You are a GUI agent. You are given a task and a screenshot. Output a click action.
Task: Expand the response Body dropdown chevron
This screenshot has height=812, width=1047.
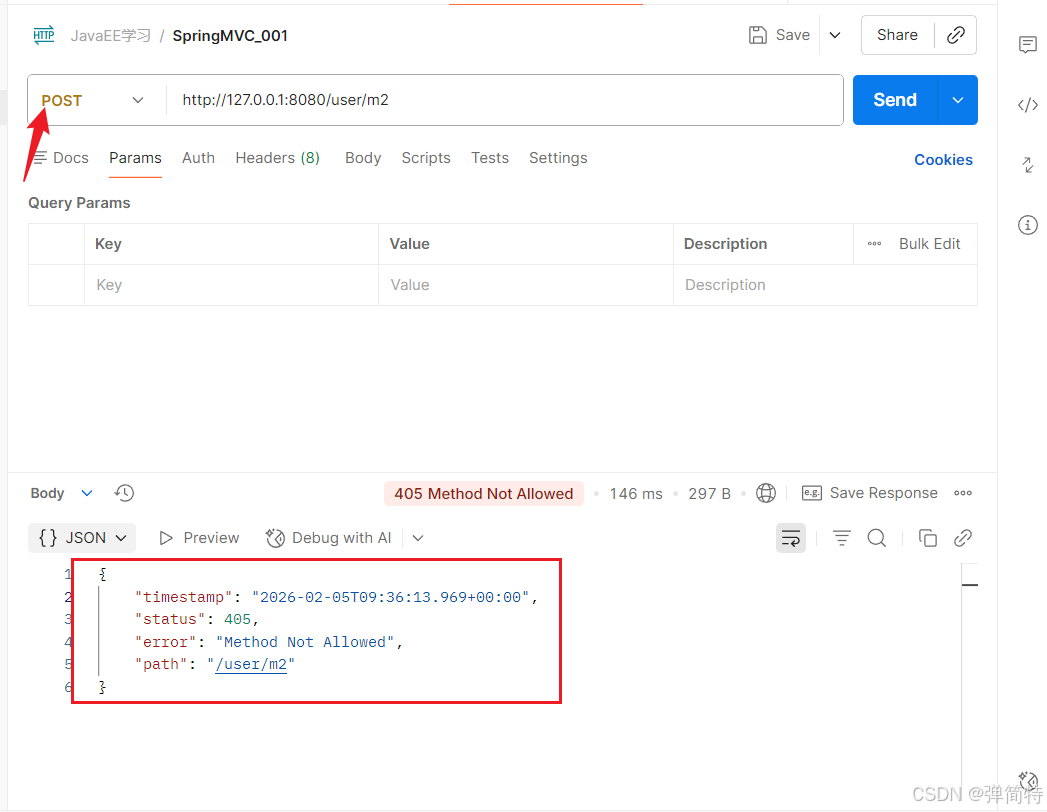click(x=87, y=493)
